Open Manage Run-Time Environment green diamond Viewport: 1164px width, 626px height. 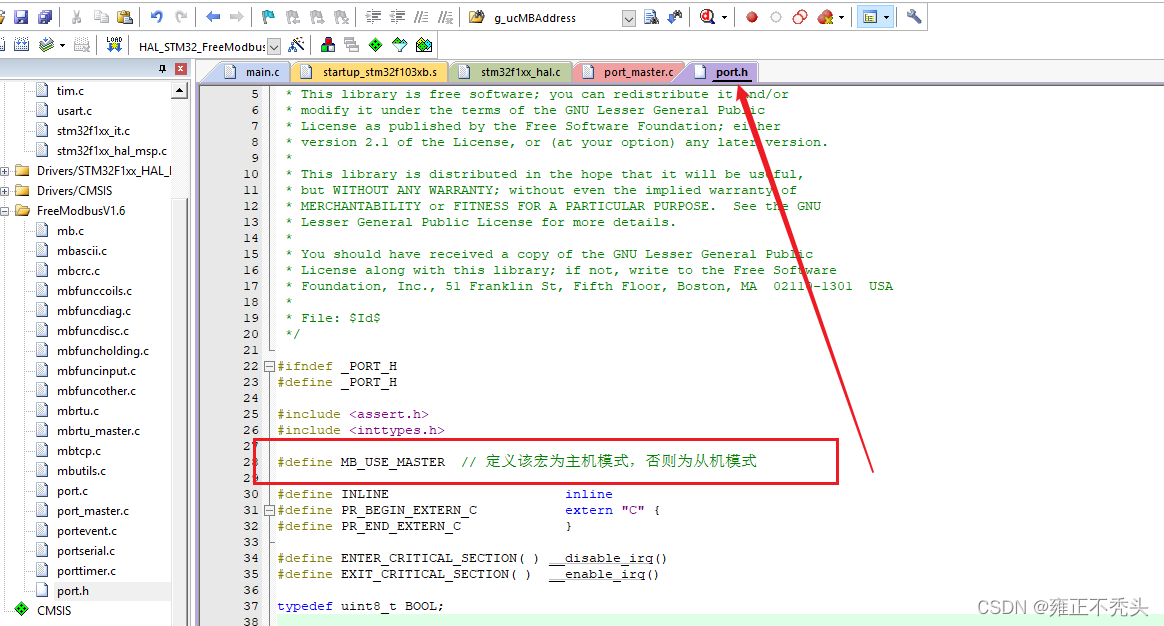pyautogui.click(x=376, y=45)
